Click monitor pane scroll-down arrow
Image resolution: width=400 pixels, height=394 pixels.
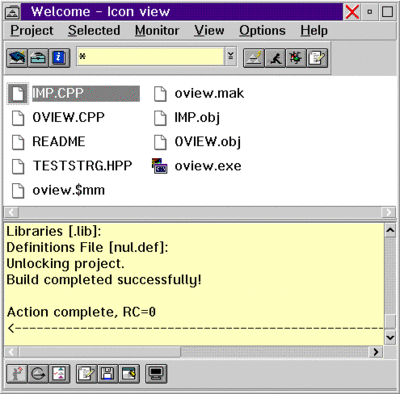click(x=390, y=337)
